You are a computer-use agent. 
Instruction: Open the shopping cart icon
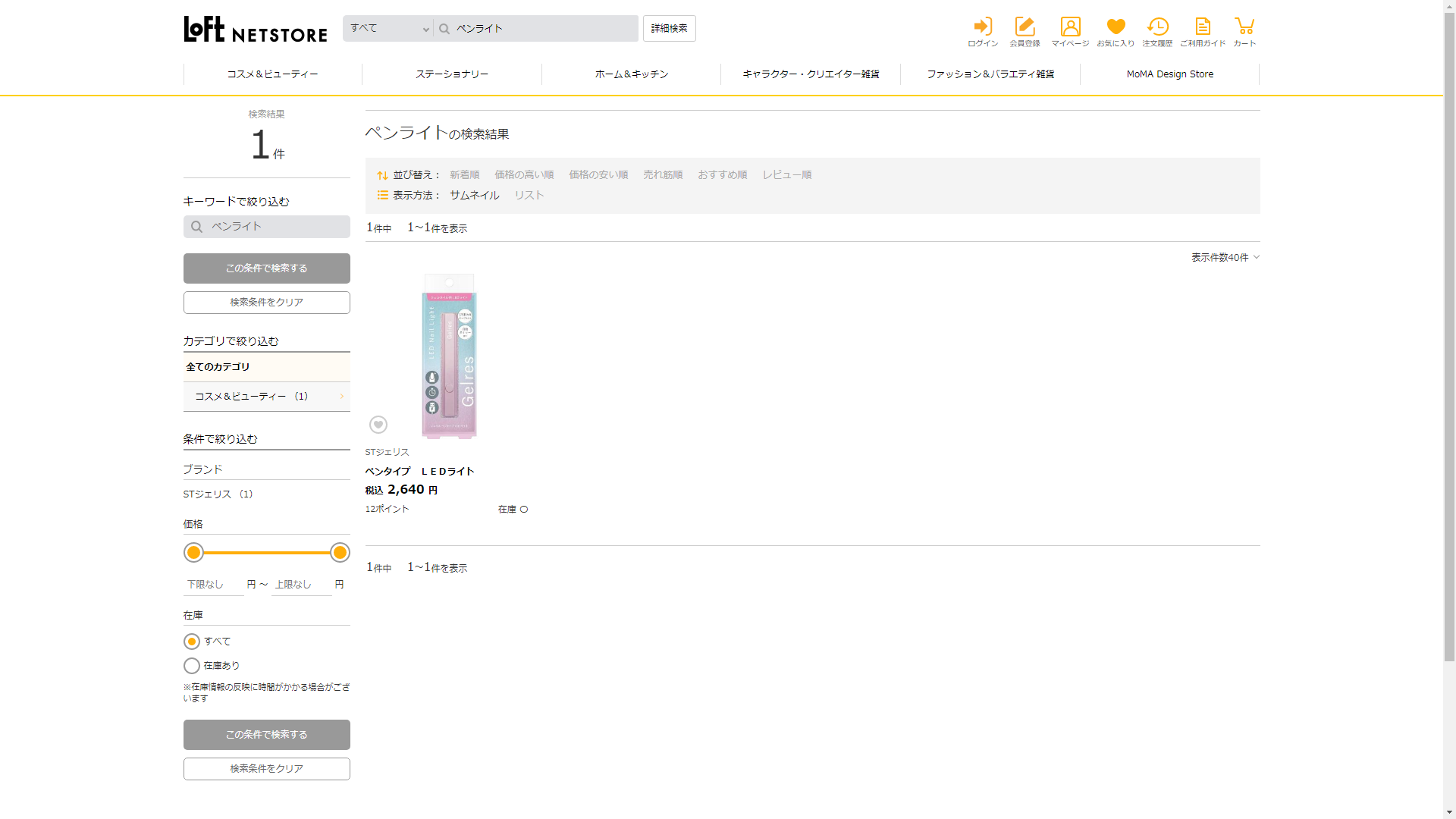click(1244, 27)
